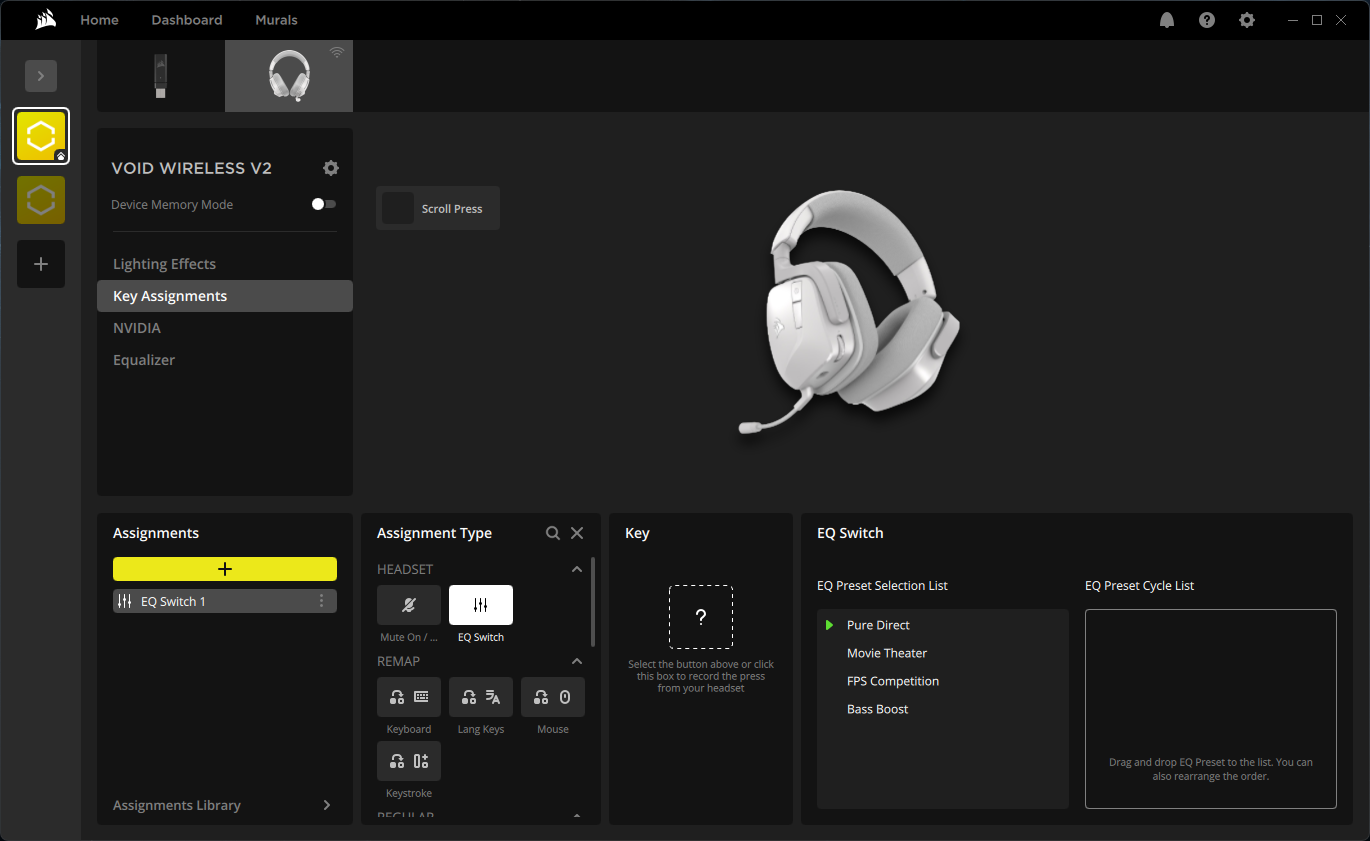1370x841 pixels.
Task: Open Equalizer section
Action: 225,360
